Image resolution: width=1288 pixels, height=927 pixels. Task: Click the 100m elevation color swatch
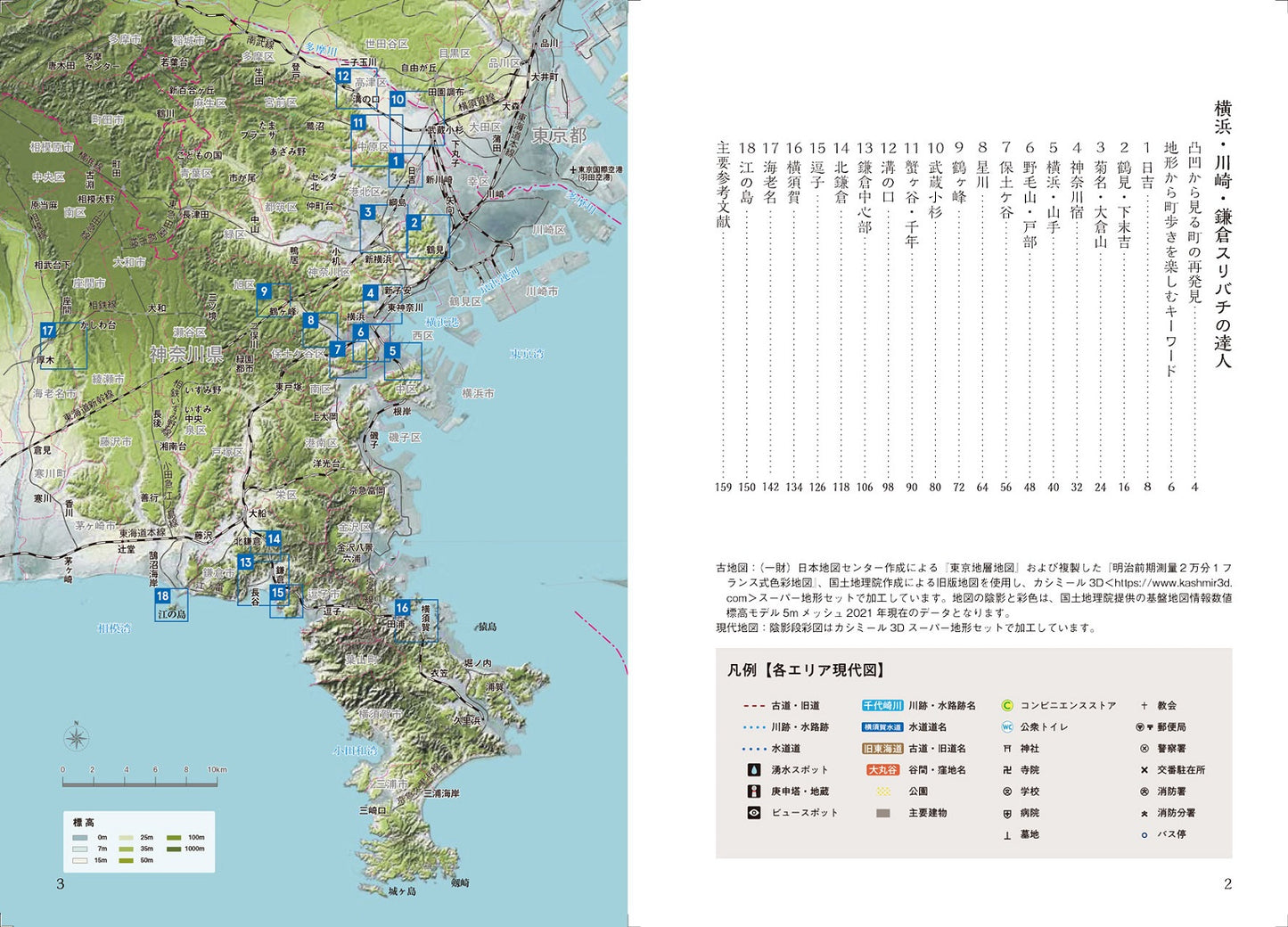(x=173, y=838)
